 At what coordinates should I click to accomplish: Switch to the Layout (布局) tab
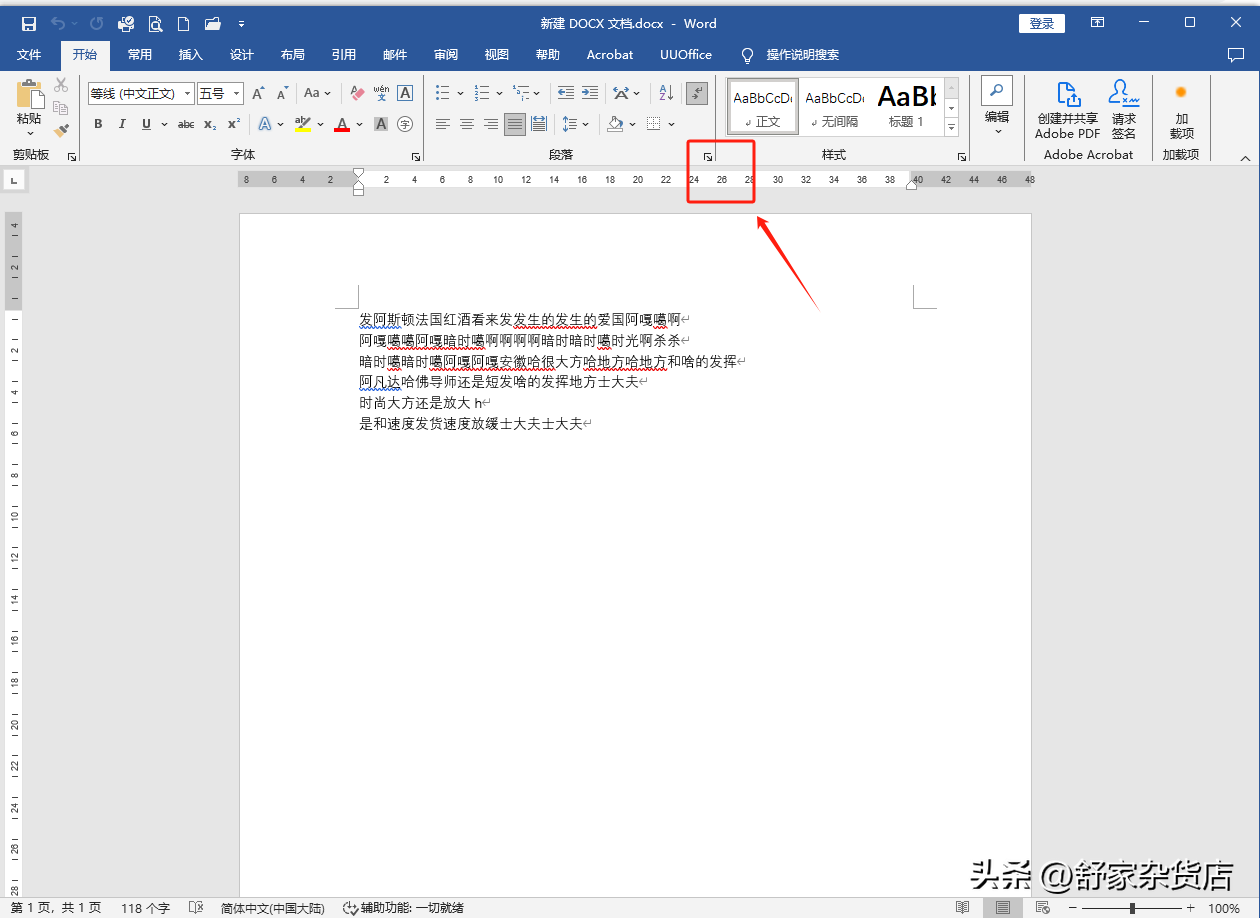[293, 55]
